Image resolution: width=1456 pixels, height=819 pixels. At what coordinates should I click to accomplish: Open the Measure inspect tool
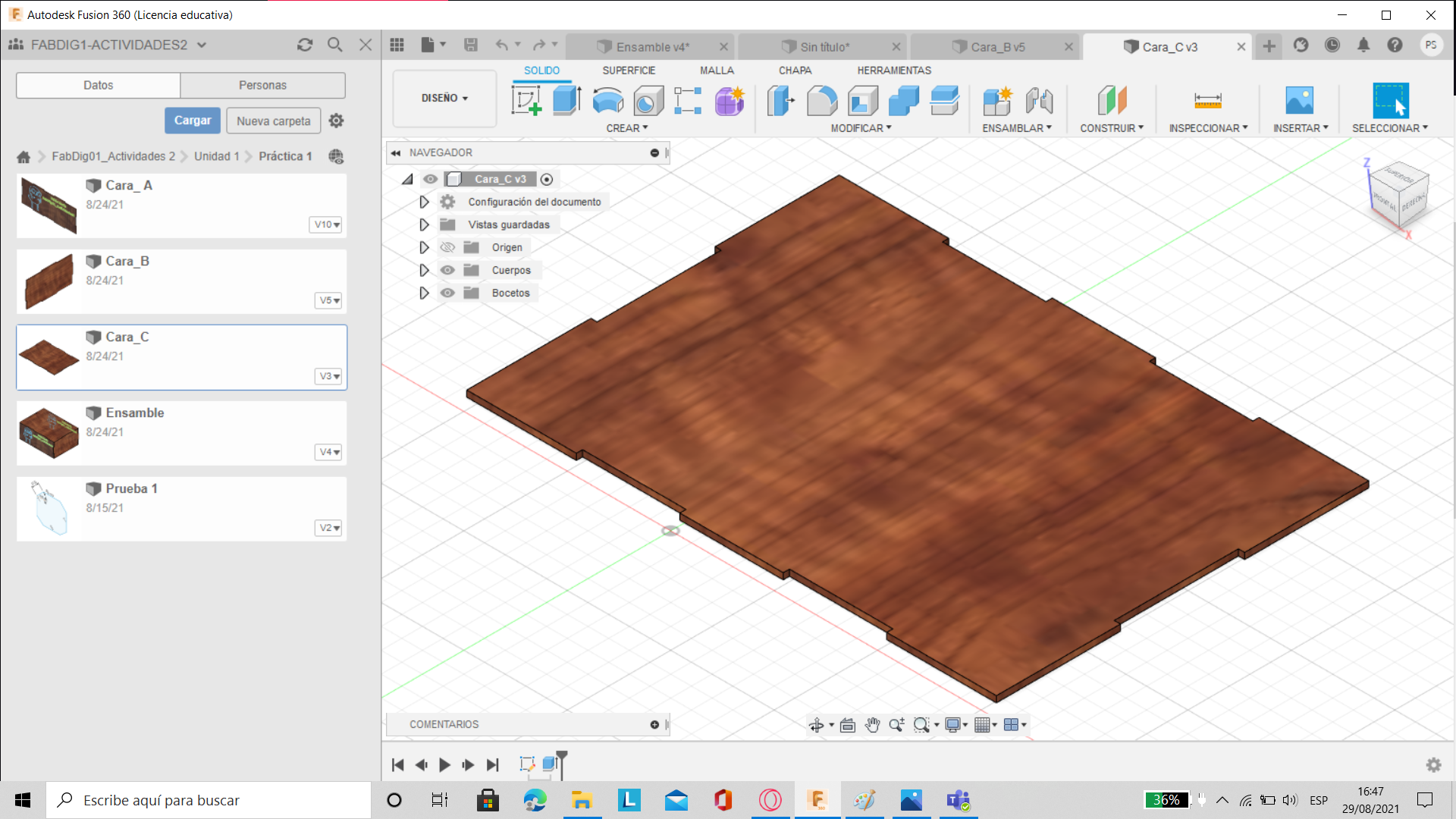pyautogui.click(x=1207, y=100)
